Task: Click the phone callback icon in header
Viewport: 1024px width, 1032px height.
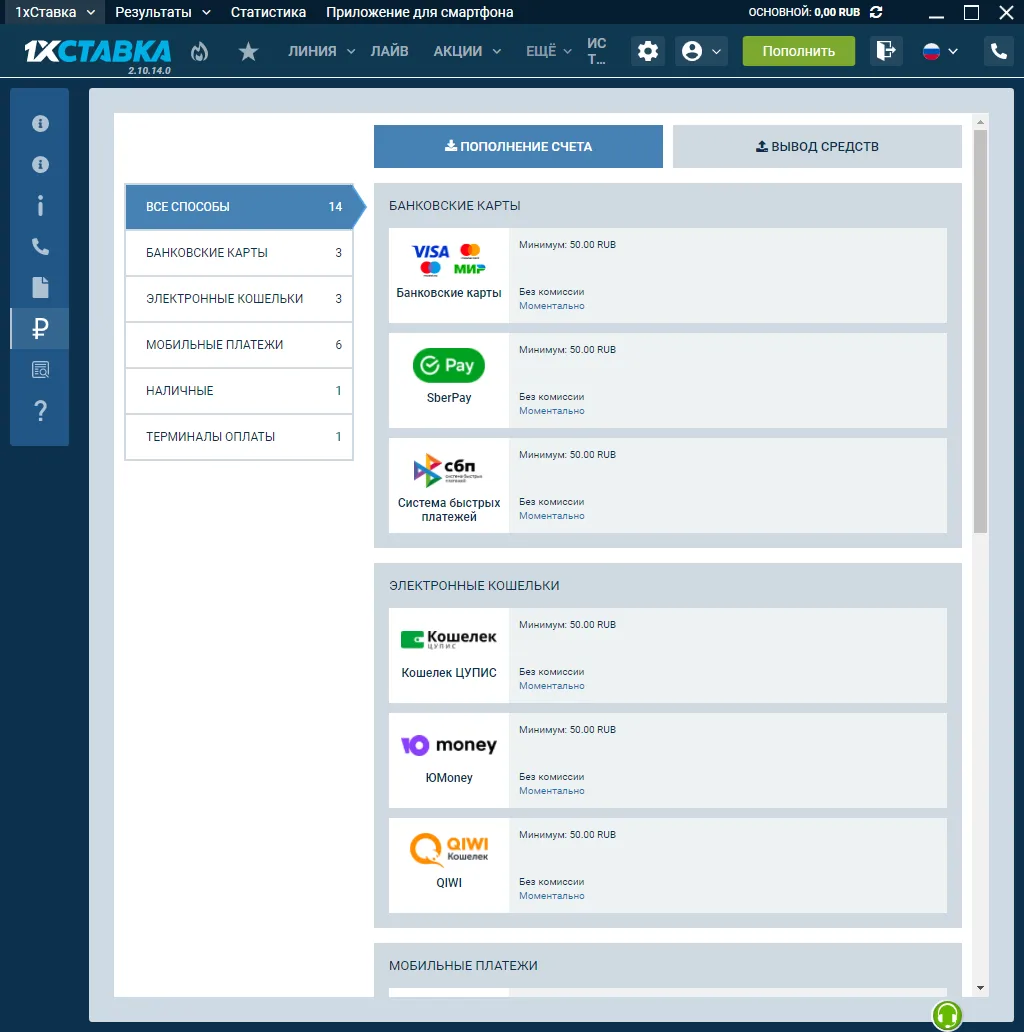Action: coord(998,51)
